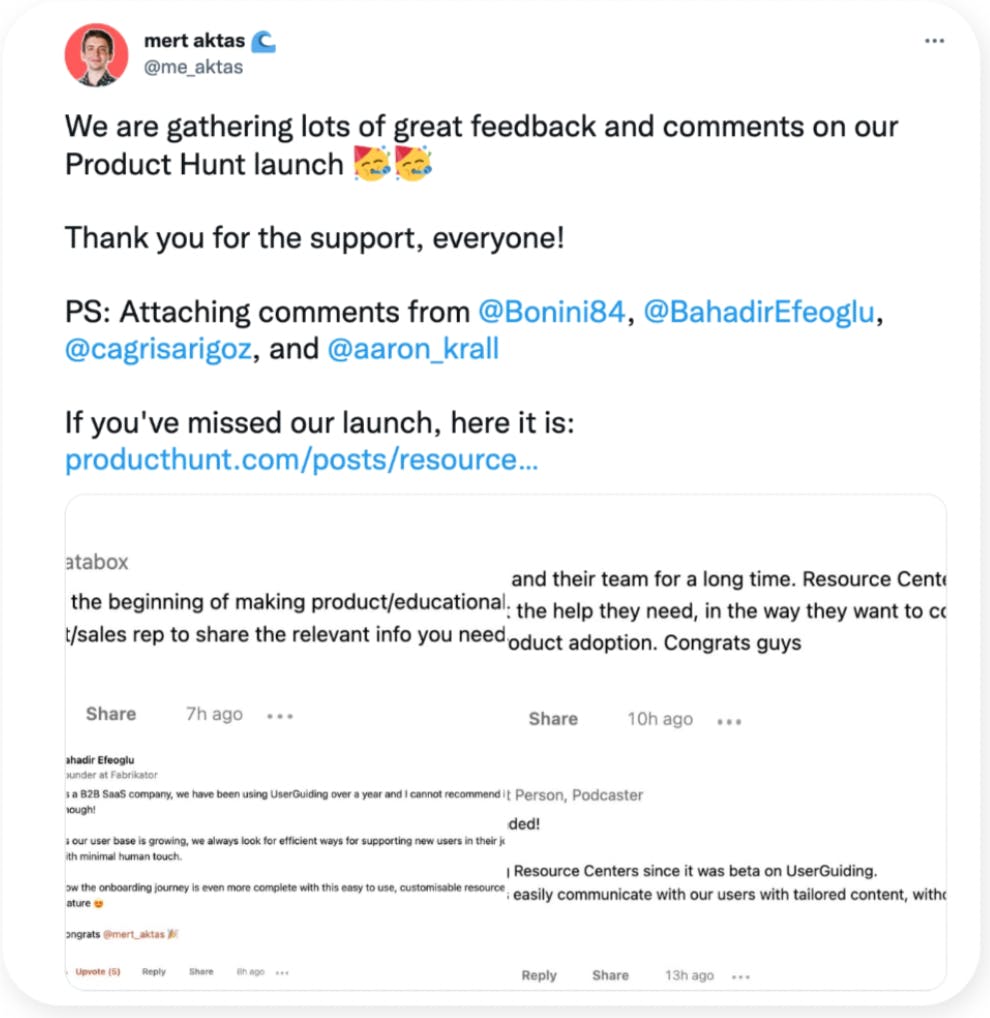
Task: Open the @me_aktas handle
Action: point(193,67)
